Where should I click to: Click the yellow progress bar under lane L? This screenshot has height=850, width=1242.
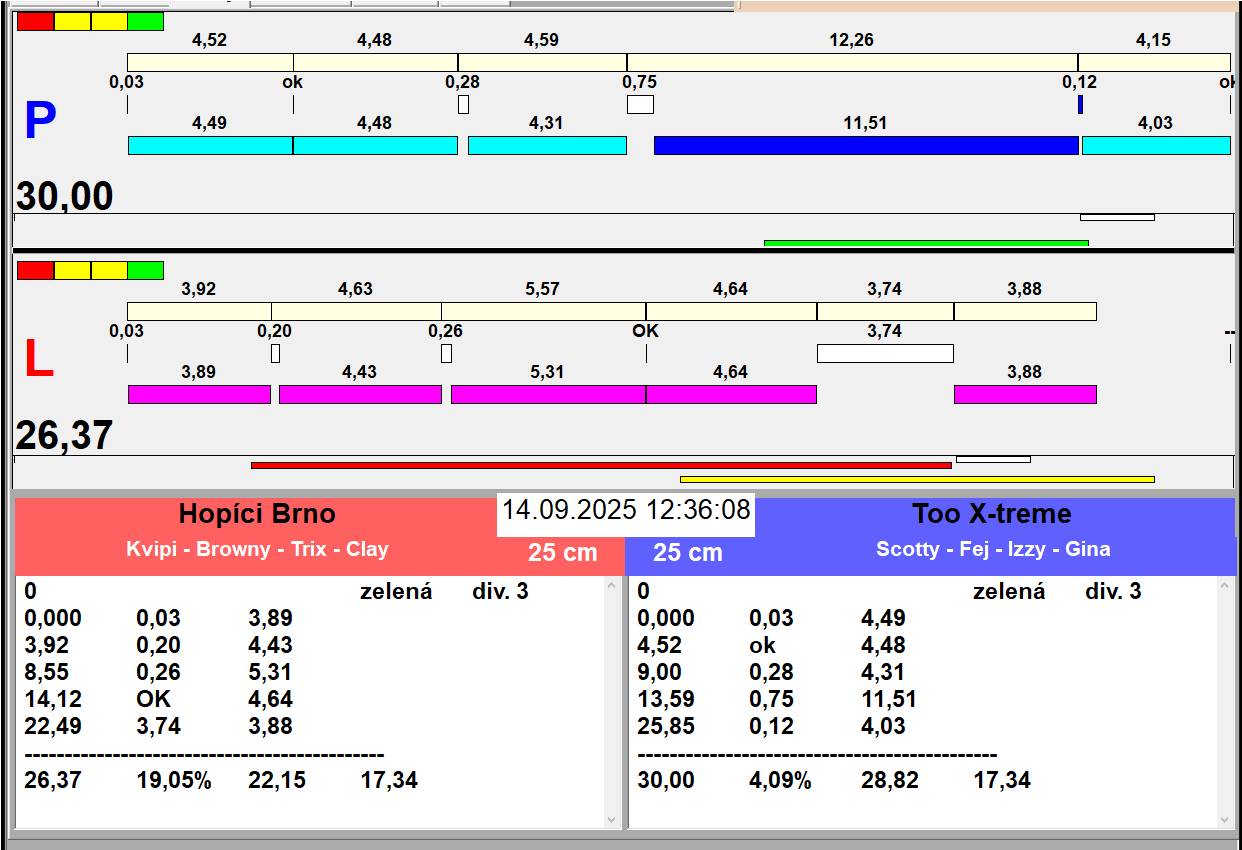click(917, 479)
